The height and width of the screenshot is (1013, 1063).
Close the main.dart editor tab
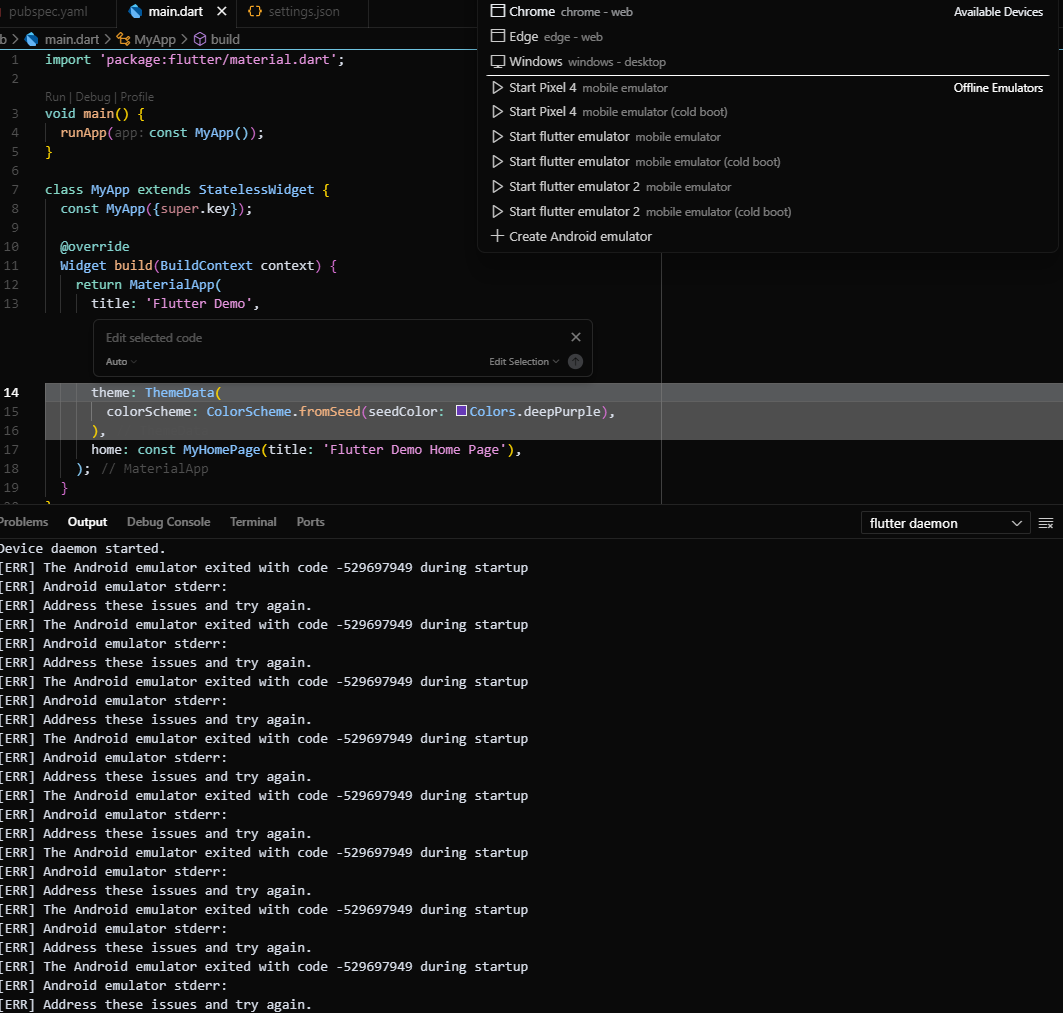click(222, 12)
